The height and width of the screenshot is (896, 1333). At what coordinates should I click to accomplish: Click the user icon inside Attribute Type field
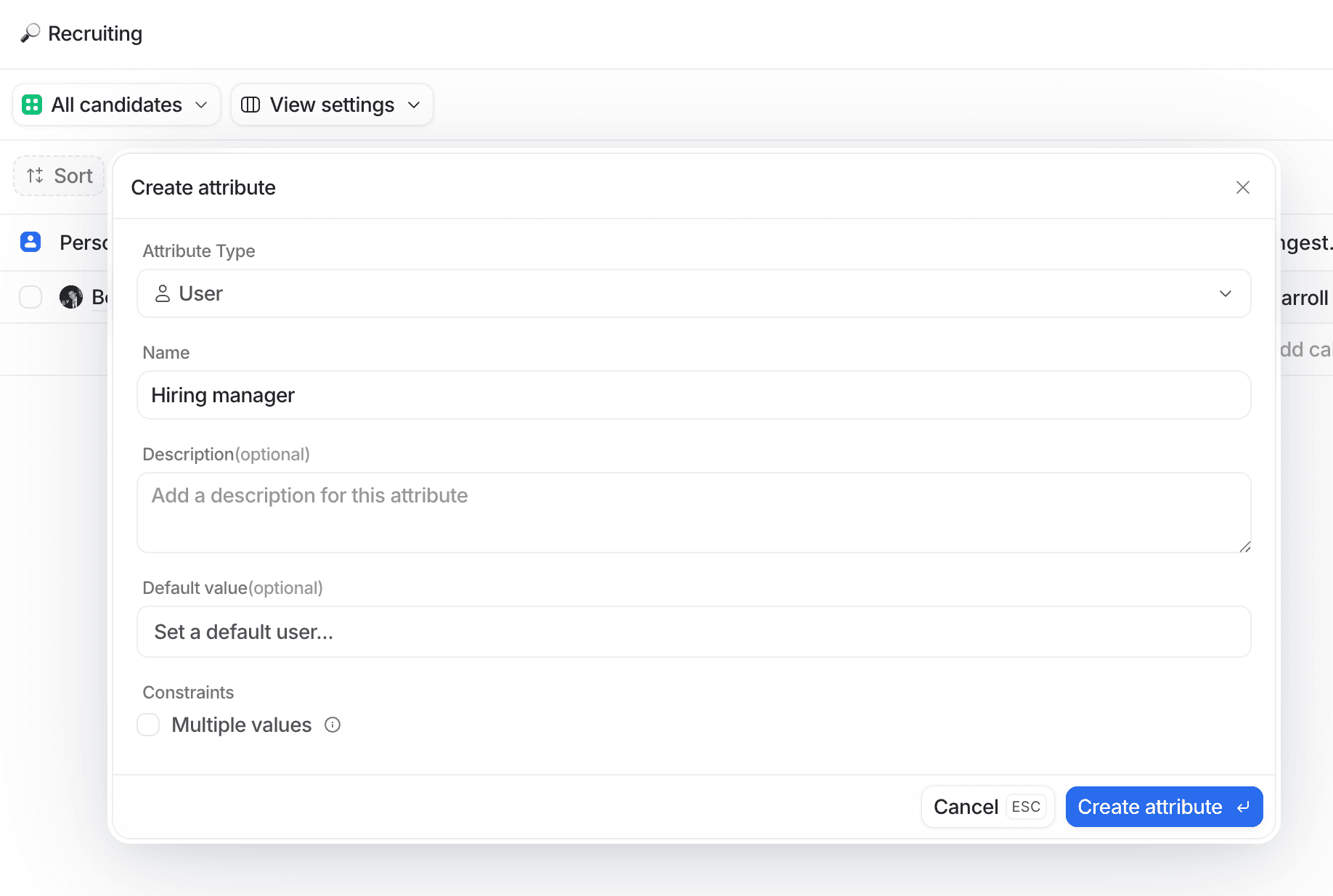coord(163,293)
